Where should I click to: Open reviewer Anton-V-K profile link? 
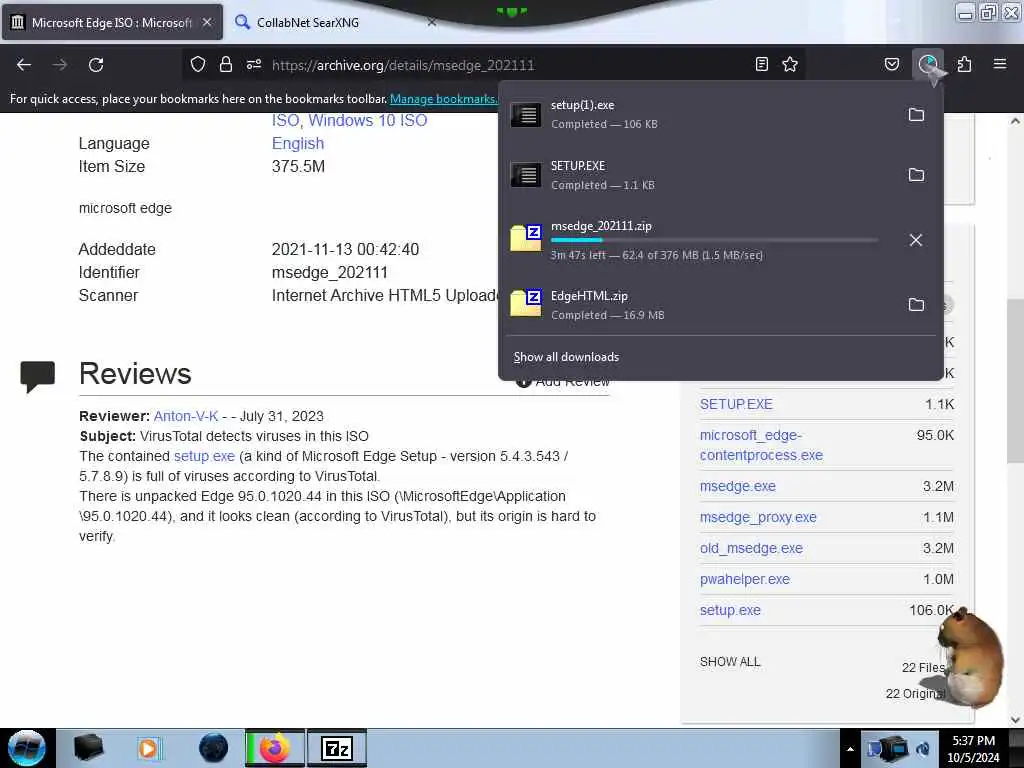click(x=185, y=416)
